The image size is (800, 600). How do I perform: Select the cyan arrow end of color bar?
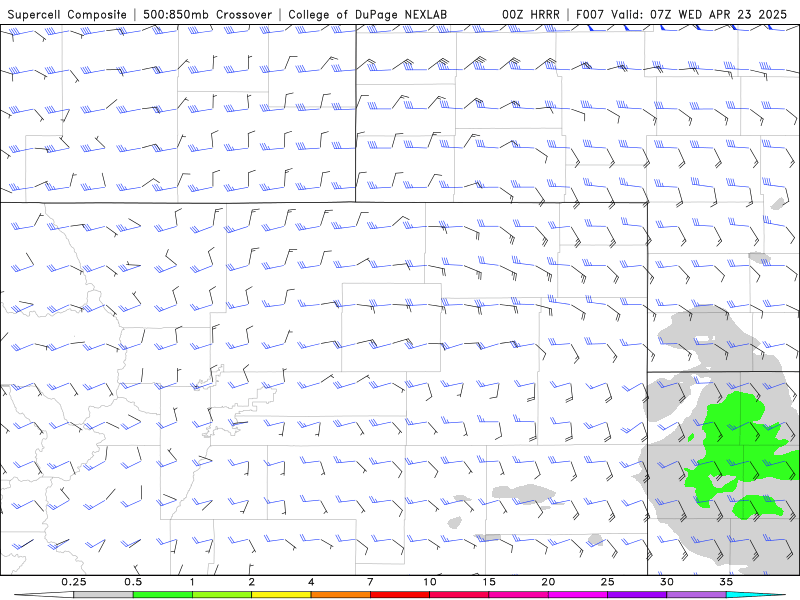757,595
